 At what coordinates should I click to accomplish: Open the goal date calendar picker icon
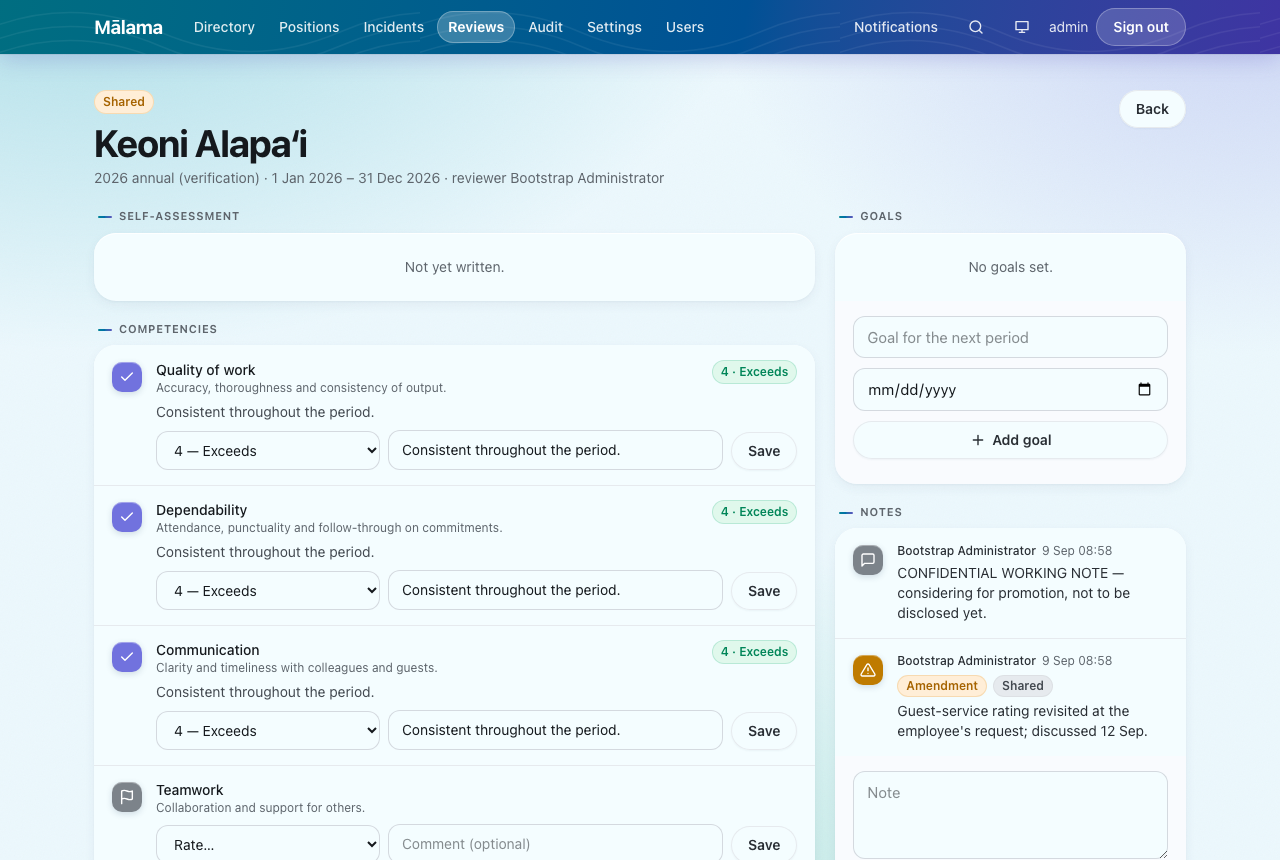click(1145, 390)
